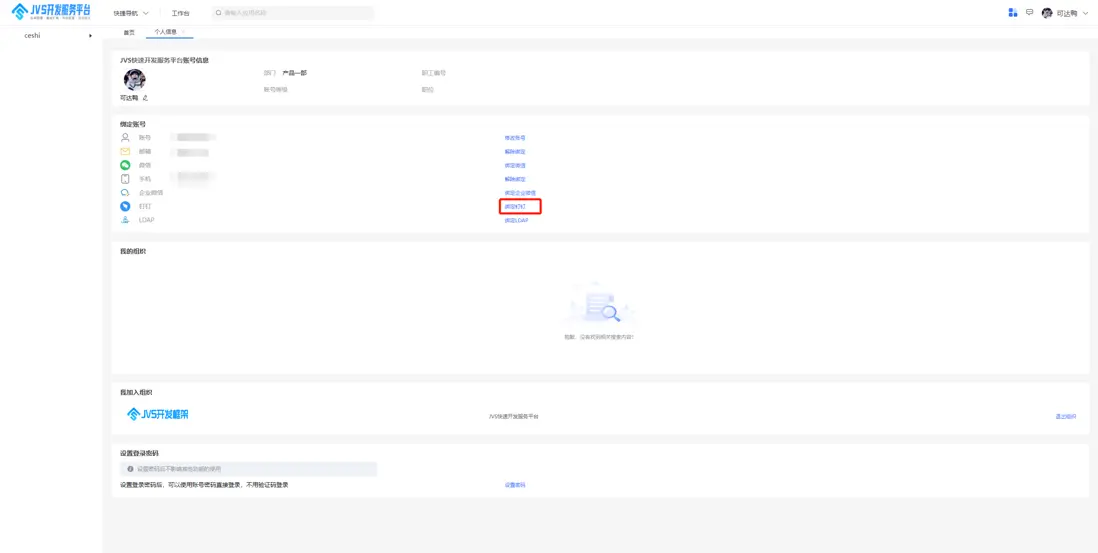Screen dimensions: 1098x553
Task: Close the 个人信息 tab with its x icon
Action: [x=183, y=32]
